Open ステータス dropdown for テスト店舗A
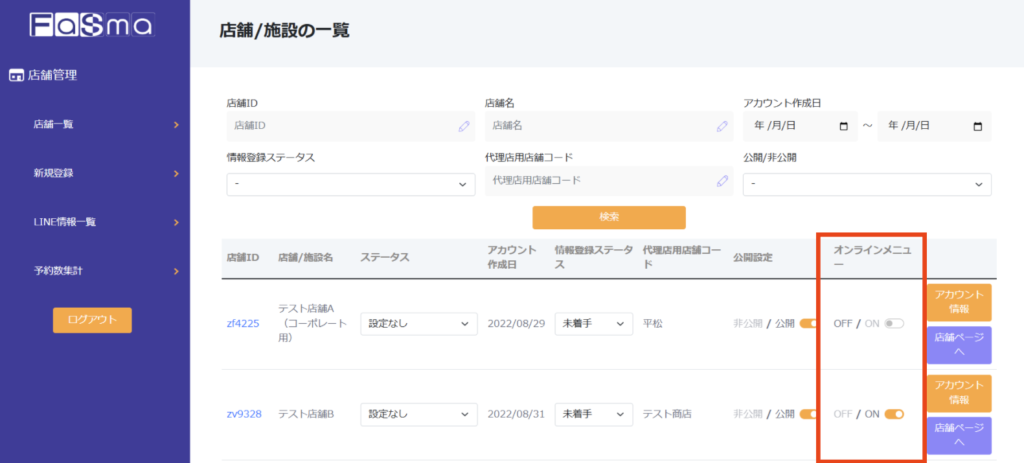The image size is (1024, 463). (x=418, y=324)
